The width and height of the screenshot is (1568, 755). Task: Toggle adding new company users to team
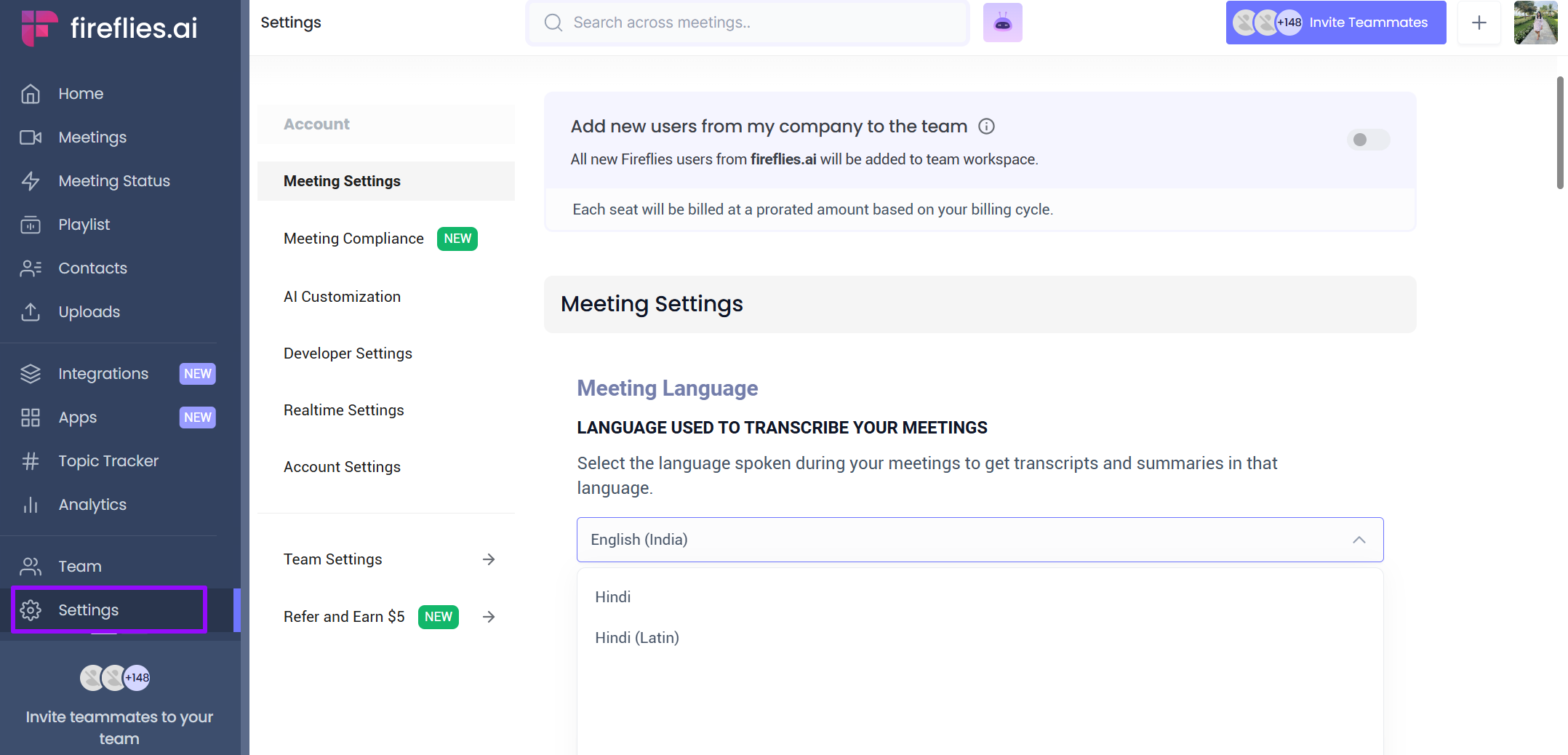(x=1368, y=140)
